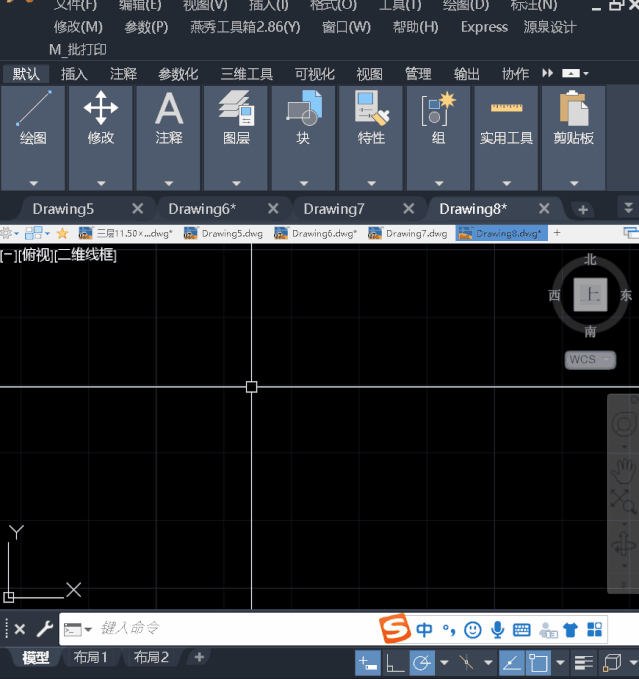The height and width of the screenshot is (679, 639).
Task: Open polar tracking angle dropdown arrow
Action: (x=444, y=663)
